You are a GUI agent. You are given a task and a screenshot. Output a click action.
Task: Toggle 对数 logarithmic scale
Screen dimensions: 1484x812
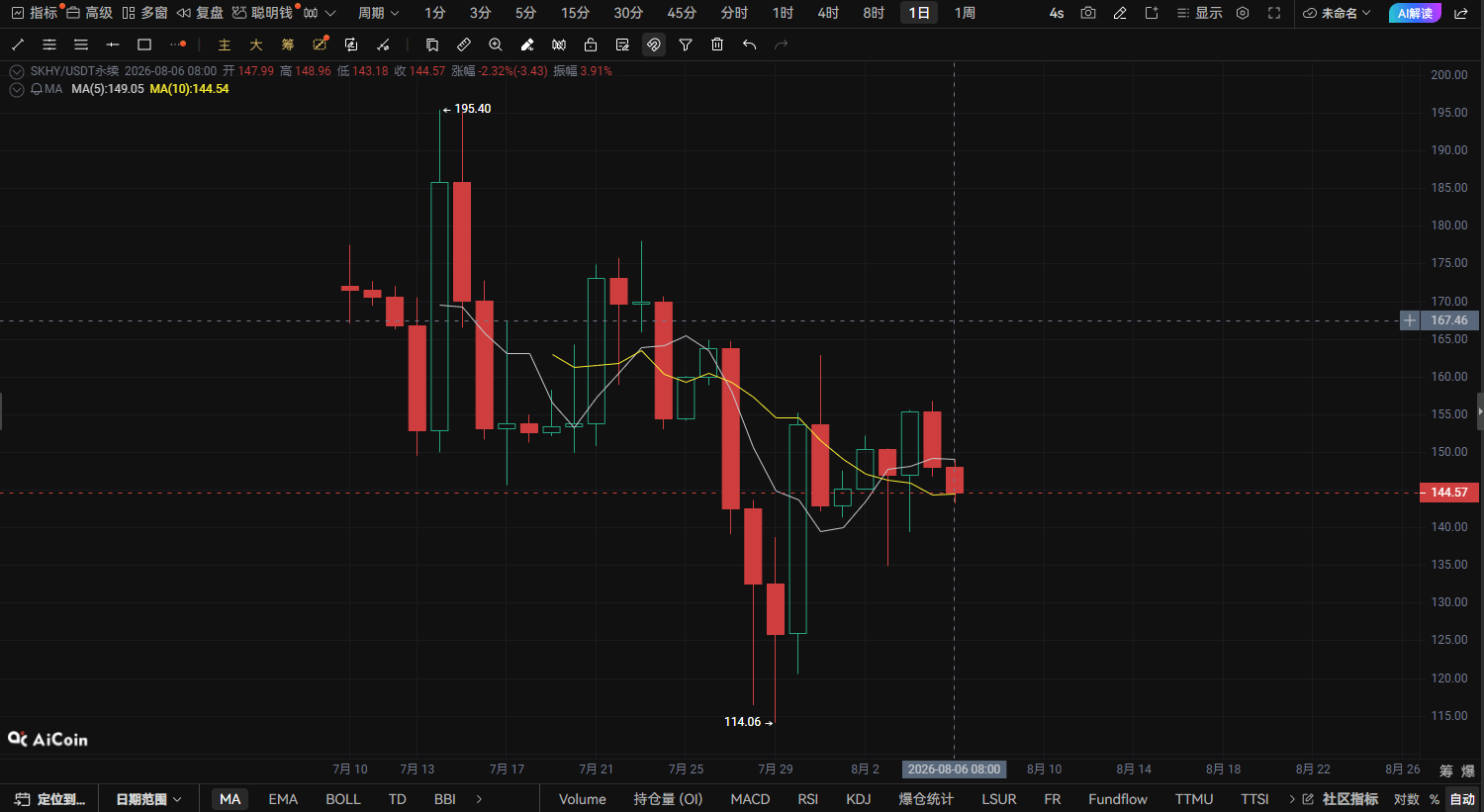[x=1406, y=799]
